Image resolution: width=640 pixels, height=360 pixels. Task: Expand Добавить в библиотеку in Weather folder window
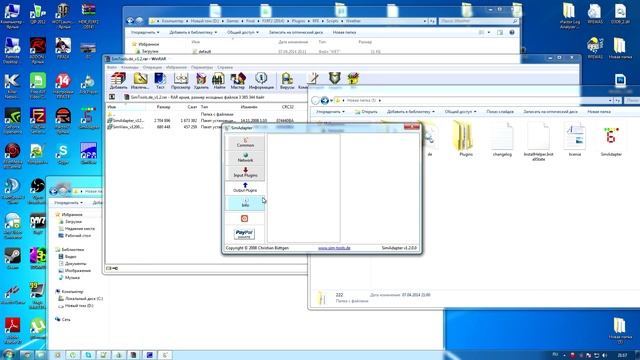[x=193, y=32]
